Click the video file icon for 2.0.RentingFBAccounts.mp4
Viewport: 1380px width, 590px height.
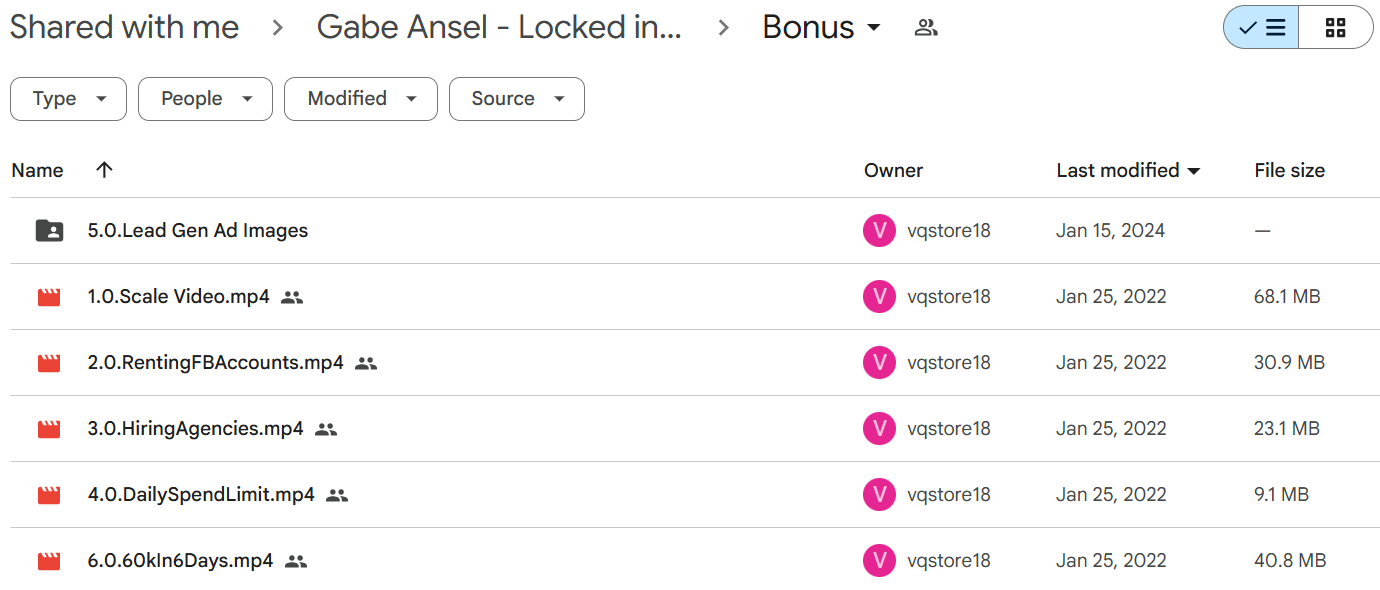[x=49, y=363]
